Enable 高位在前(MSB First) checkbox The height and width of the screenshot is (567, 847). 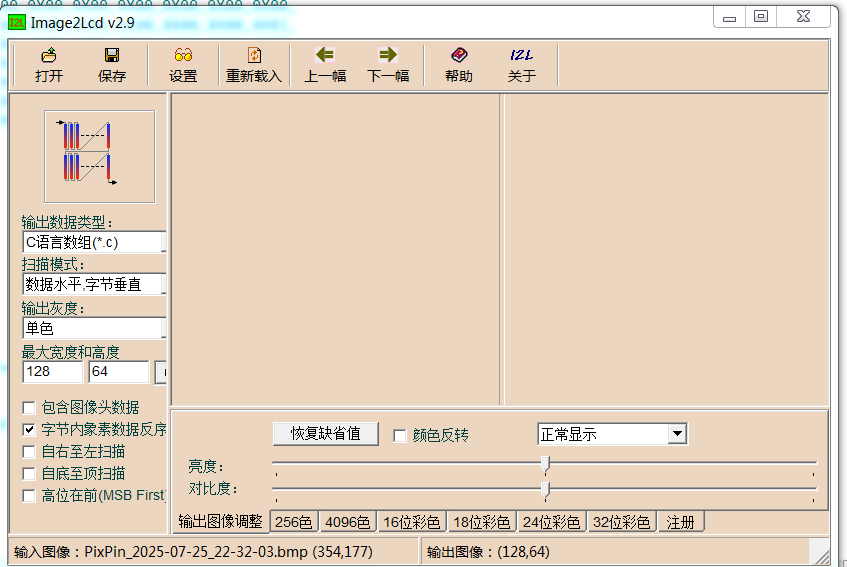29,496
